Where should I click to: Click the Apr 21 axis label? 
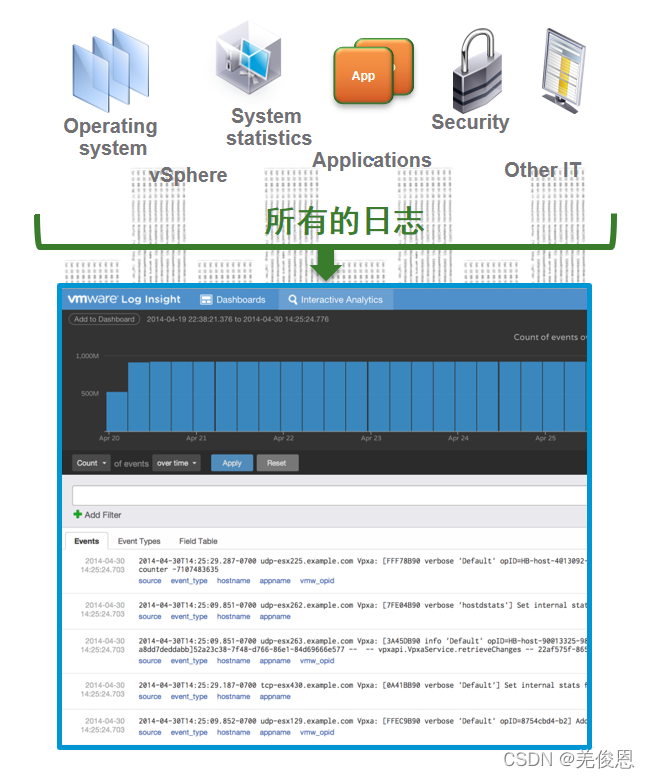(196, 438)
